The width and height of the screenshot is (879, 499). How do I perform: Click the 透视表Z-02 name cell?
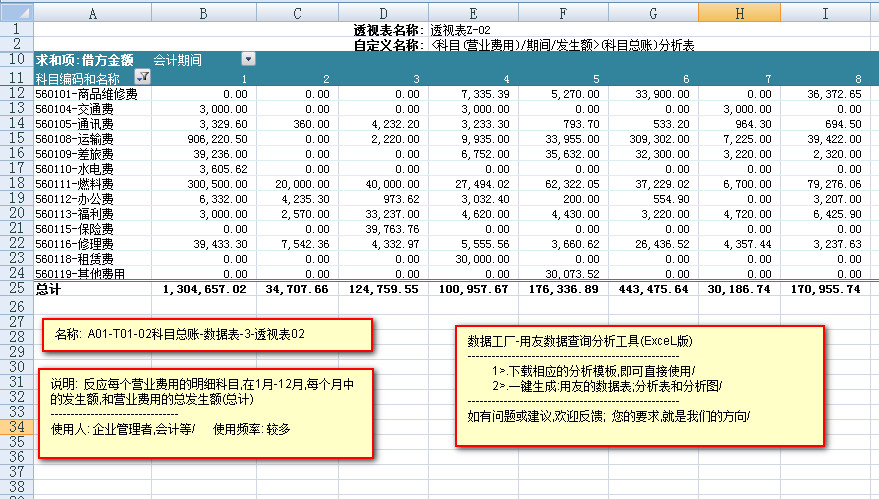[x=460, y=31]
